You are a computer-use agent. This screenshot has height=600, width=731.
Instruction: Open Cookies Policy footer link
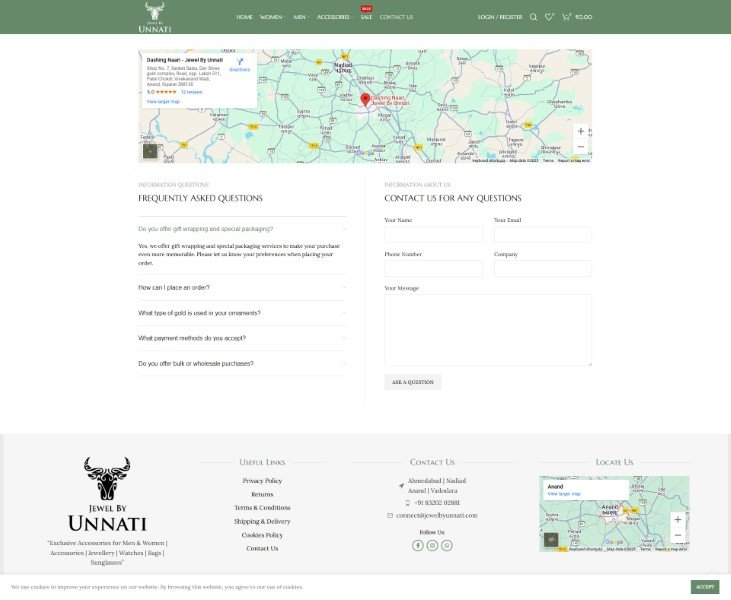click(x=262, y=535)
